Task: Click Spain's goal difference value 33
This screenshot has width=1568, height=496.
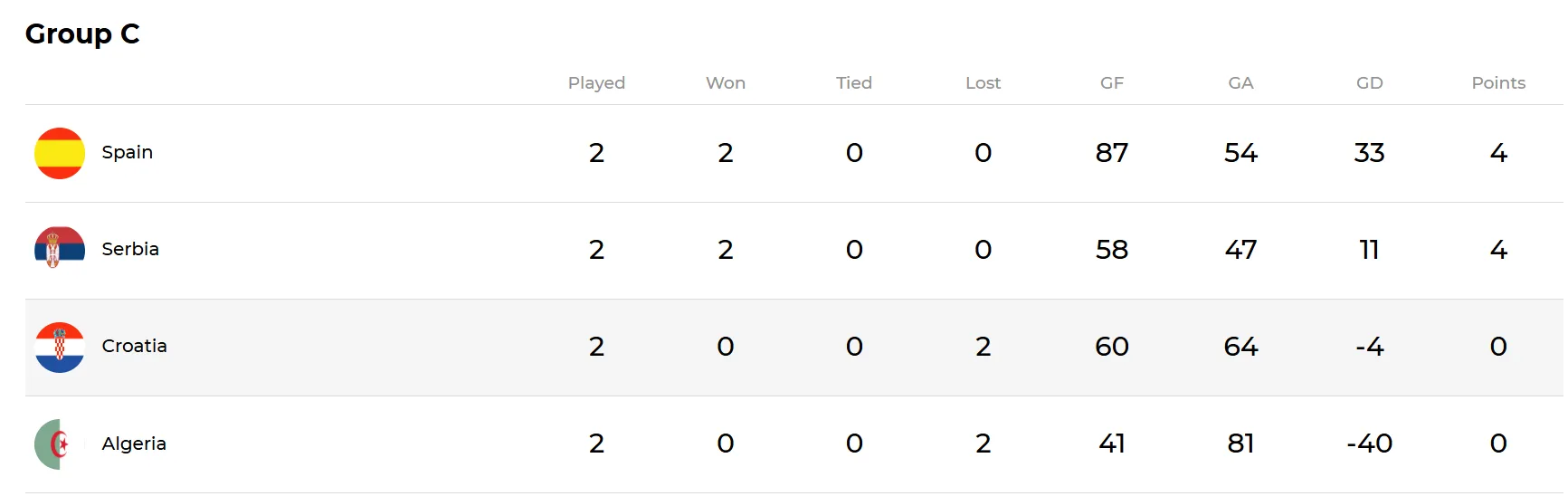Action: 1369,153
